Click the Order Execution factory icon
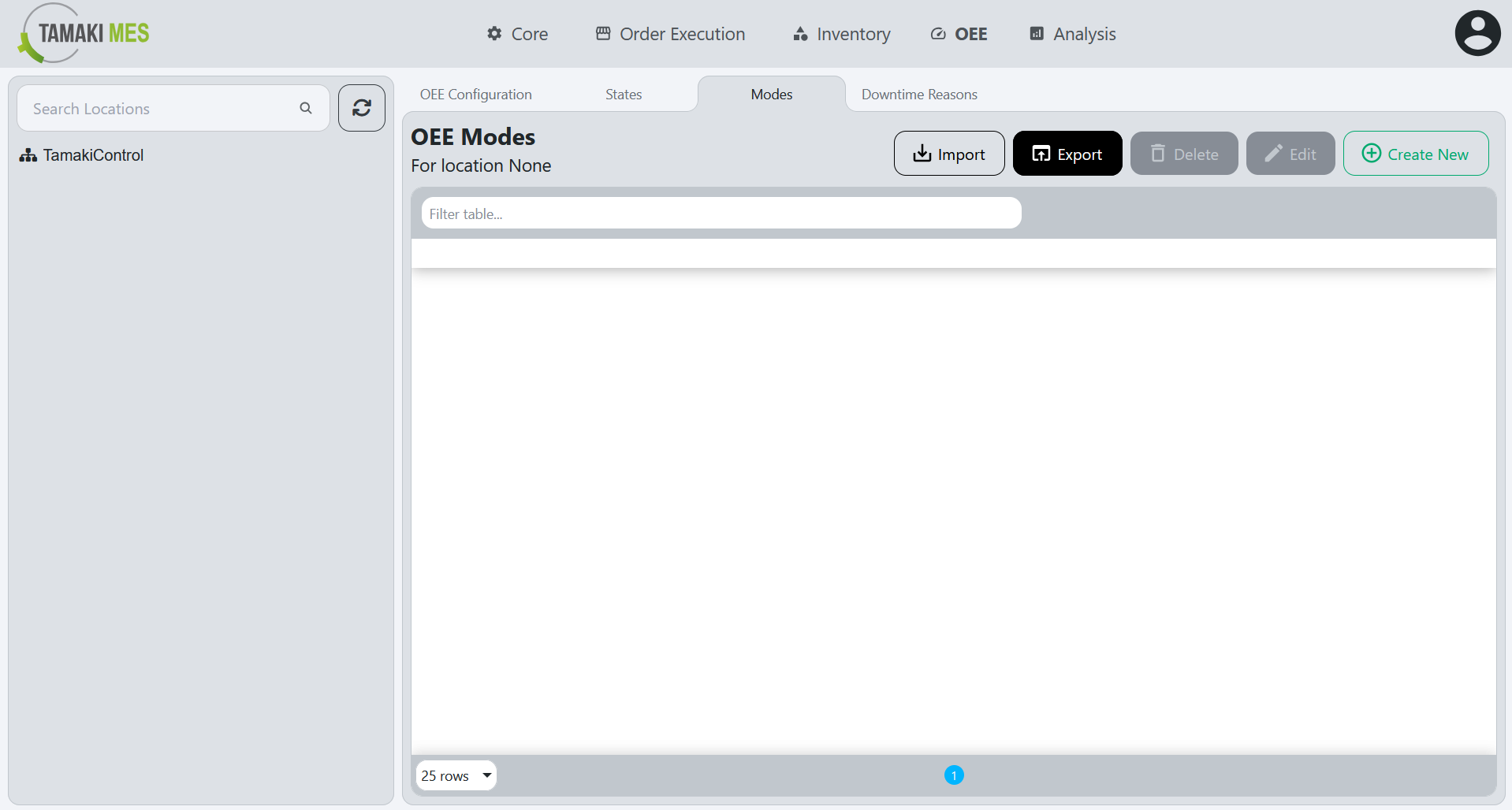This screenshot has height=810, width=1512. [x=603, y=33]
